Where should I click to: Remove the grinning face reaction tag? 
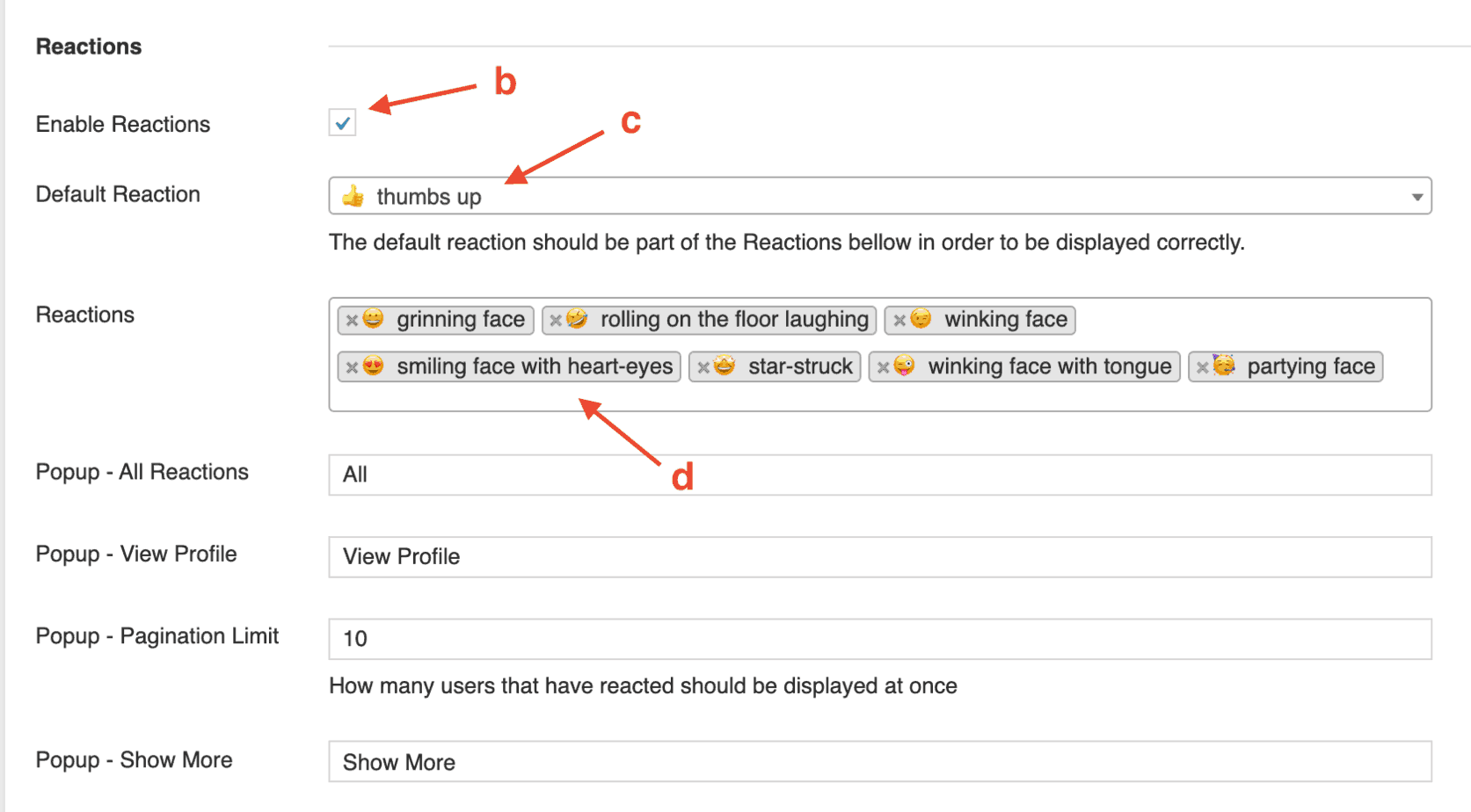click(x=352, y=320)
